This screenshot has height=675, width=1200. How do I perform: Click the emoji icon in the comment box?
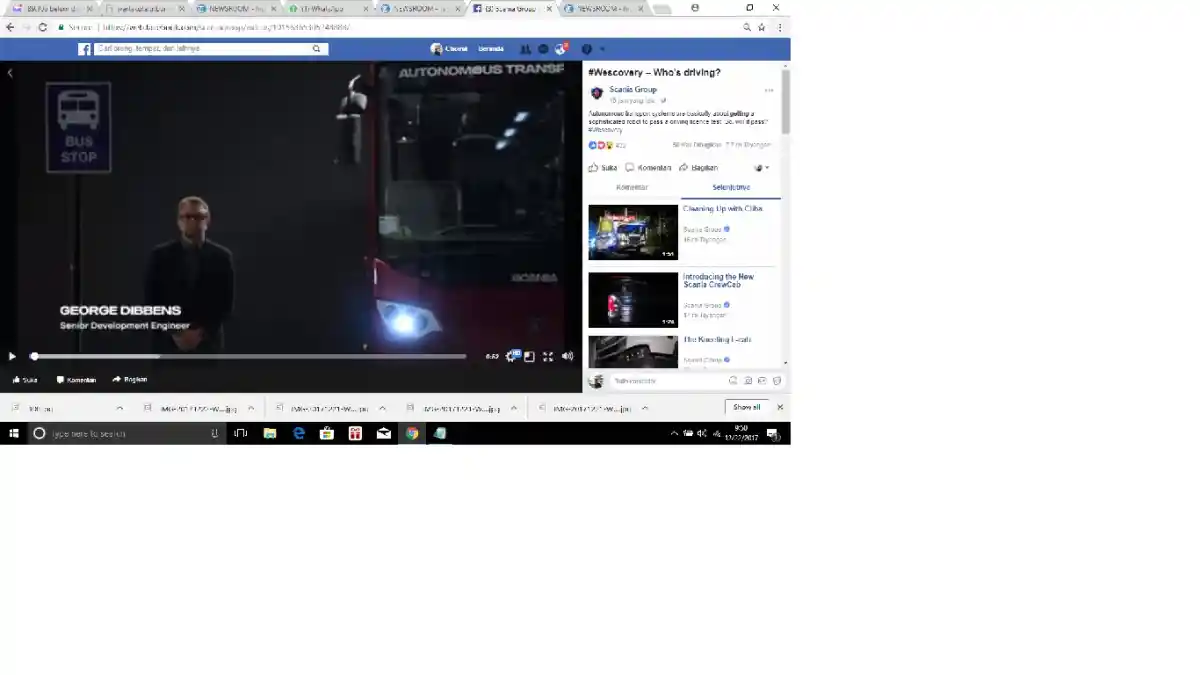733,380
